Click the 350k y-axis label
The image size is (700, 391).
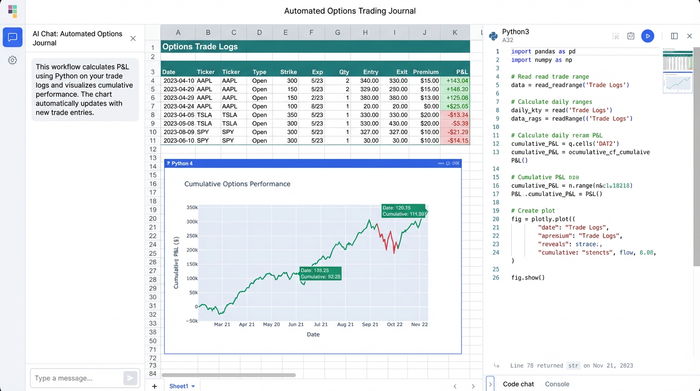pyautogui.click(x=192, y=208)
